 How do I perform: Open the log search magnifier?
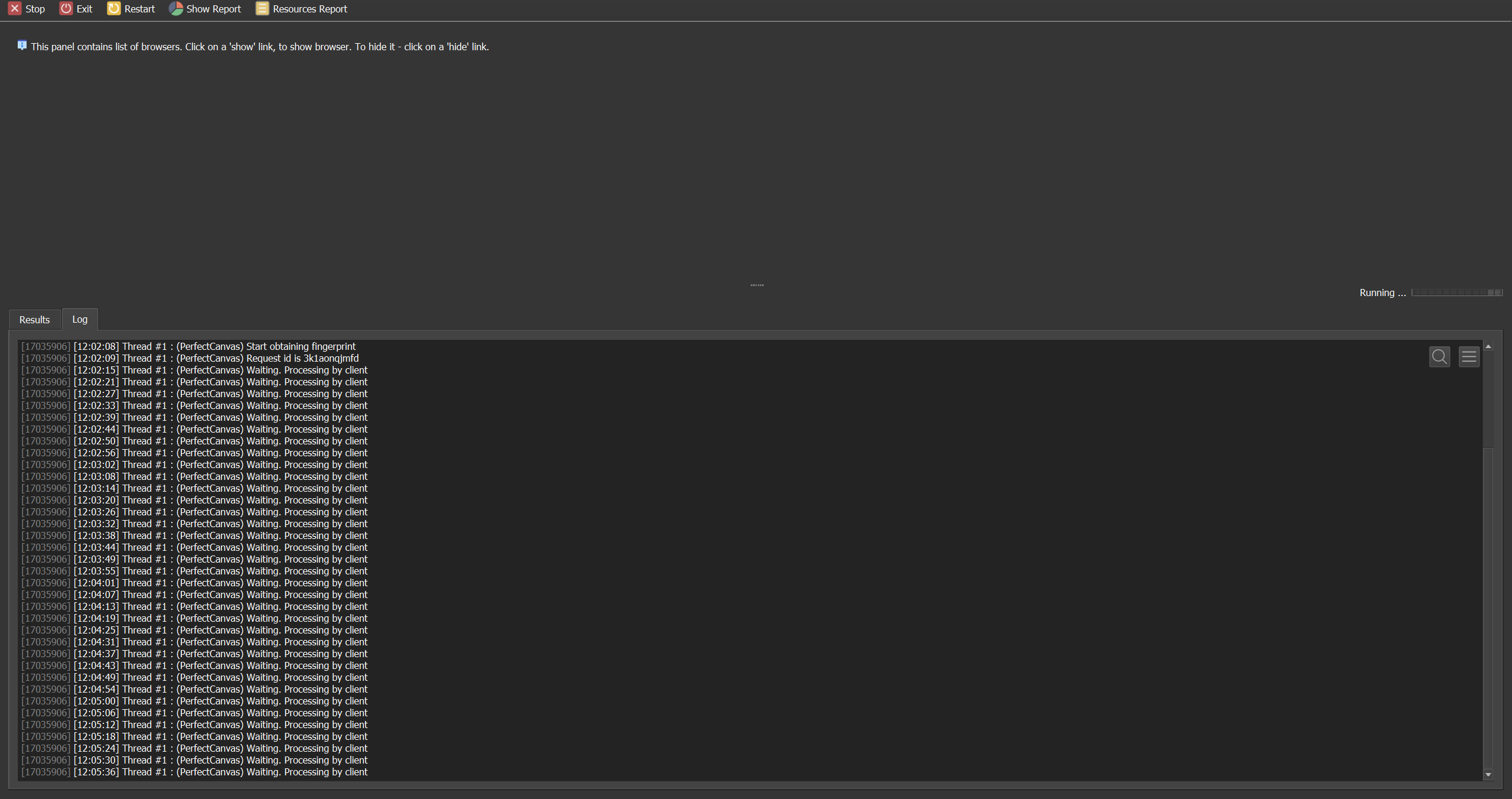(1439, 356)
